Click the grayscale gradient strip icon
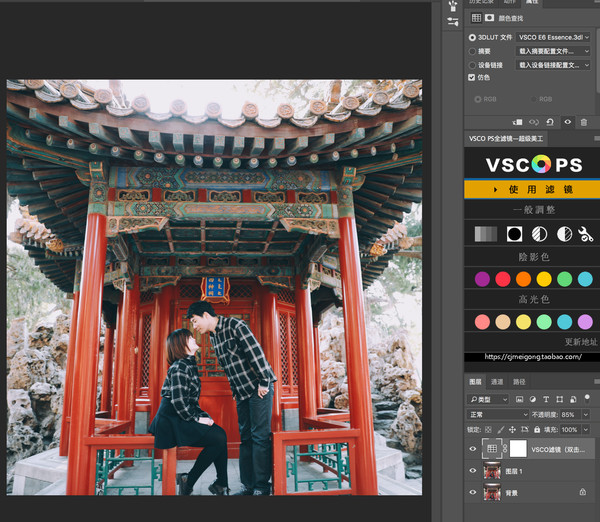Image resolution: width=600 pixels, height=522 pixels. [x=485, y=234]
